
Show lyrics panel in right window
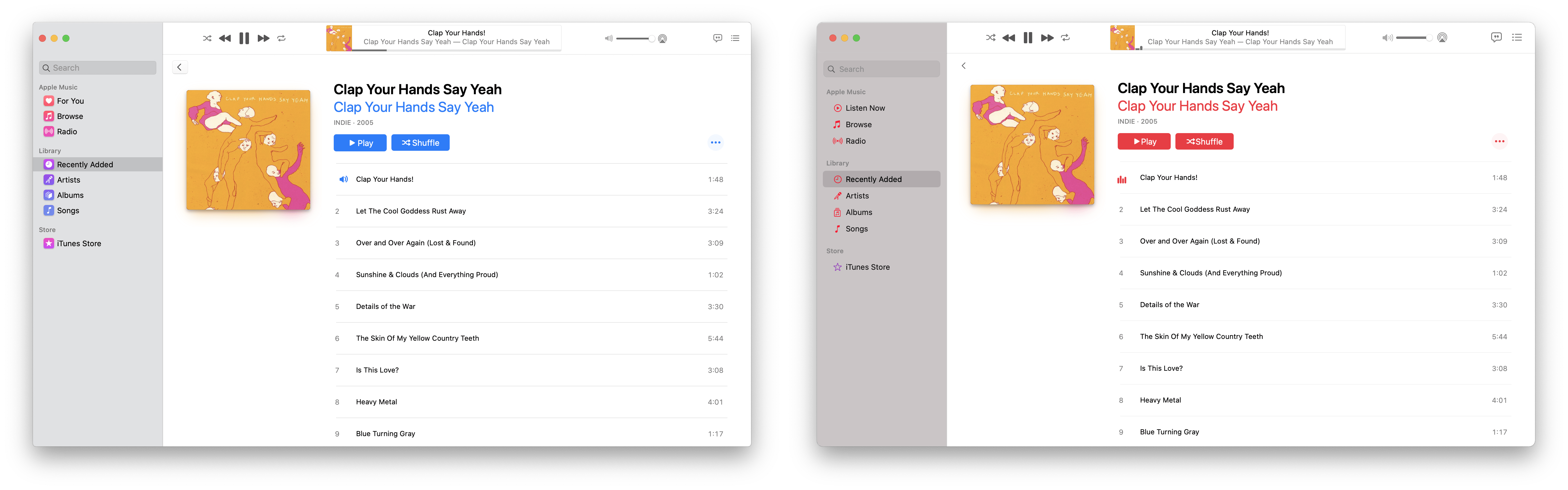(1496, 38)
